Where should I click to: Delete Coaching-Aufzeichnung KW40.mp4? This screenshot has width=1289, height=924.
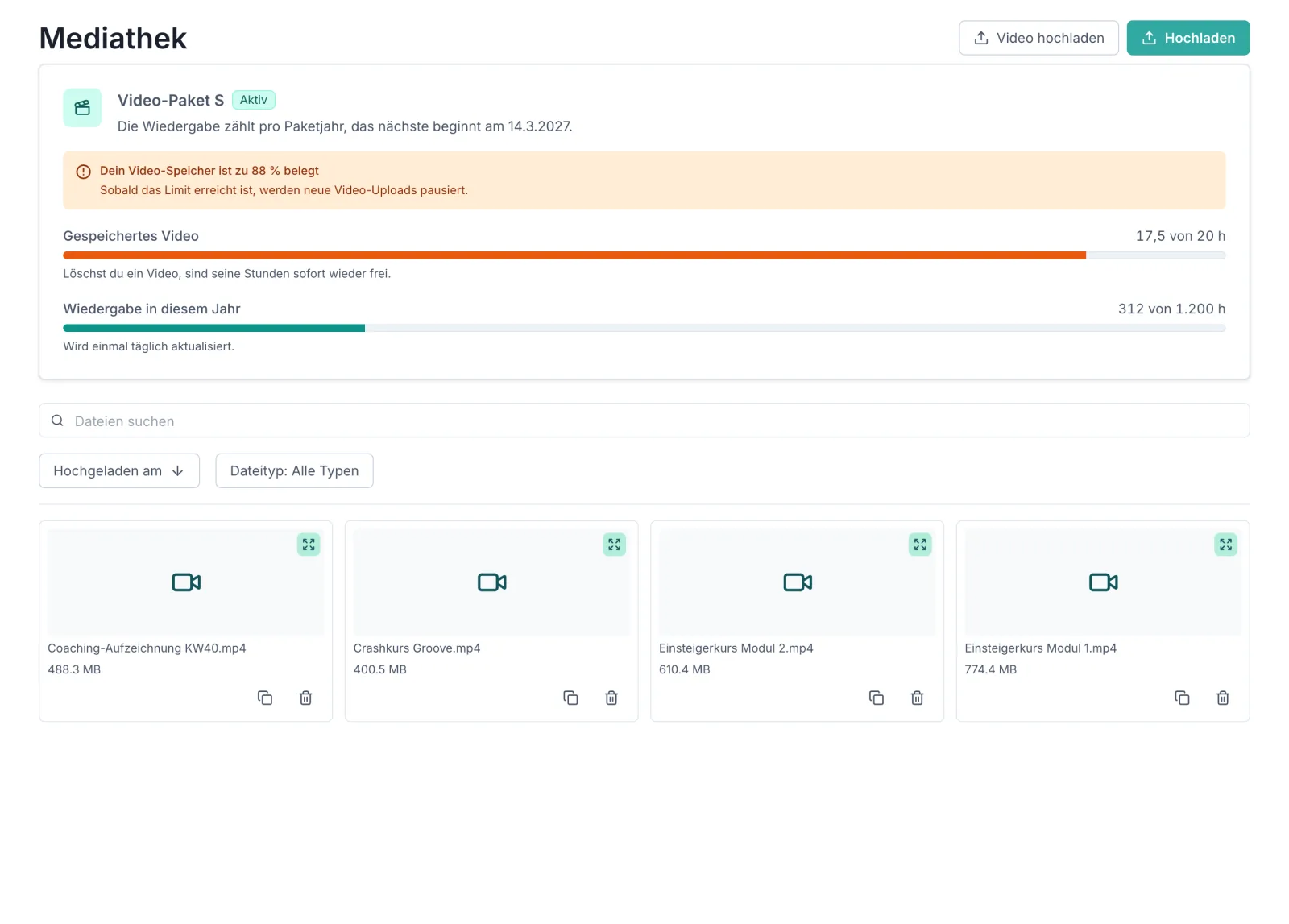(x=306, y=698)
